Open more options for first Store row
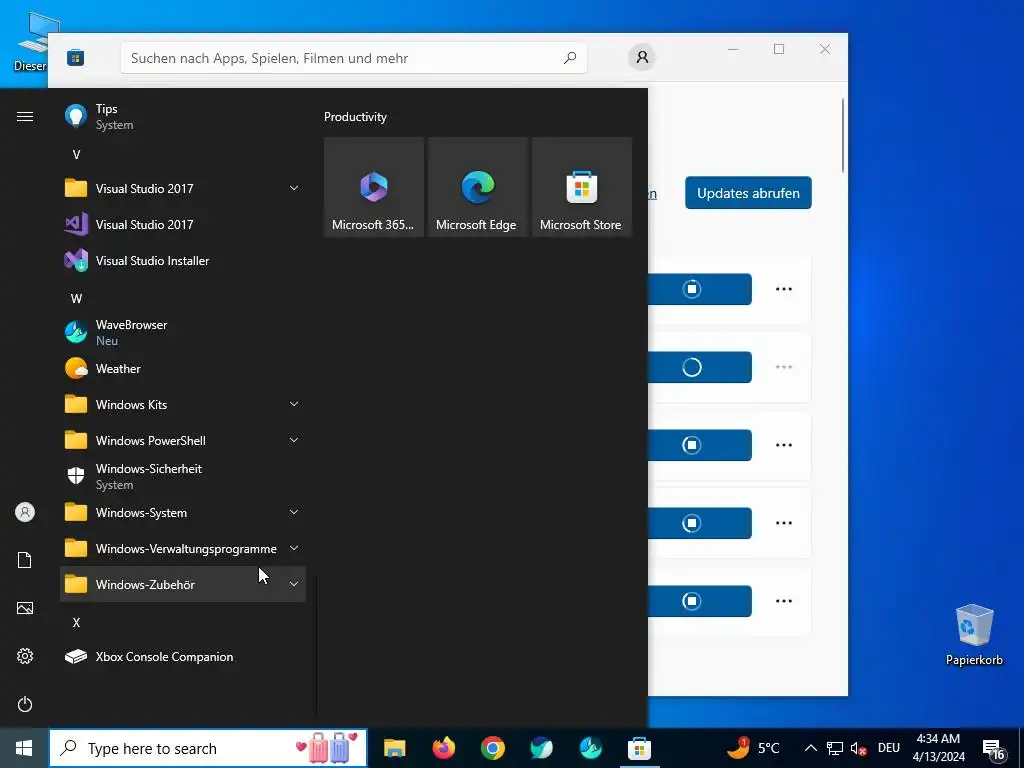This screenshot has width=1024, height=768. [784, 289]
